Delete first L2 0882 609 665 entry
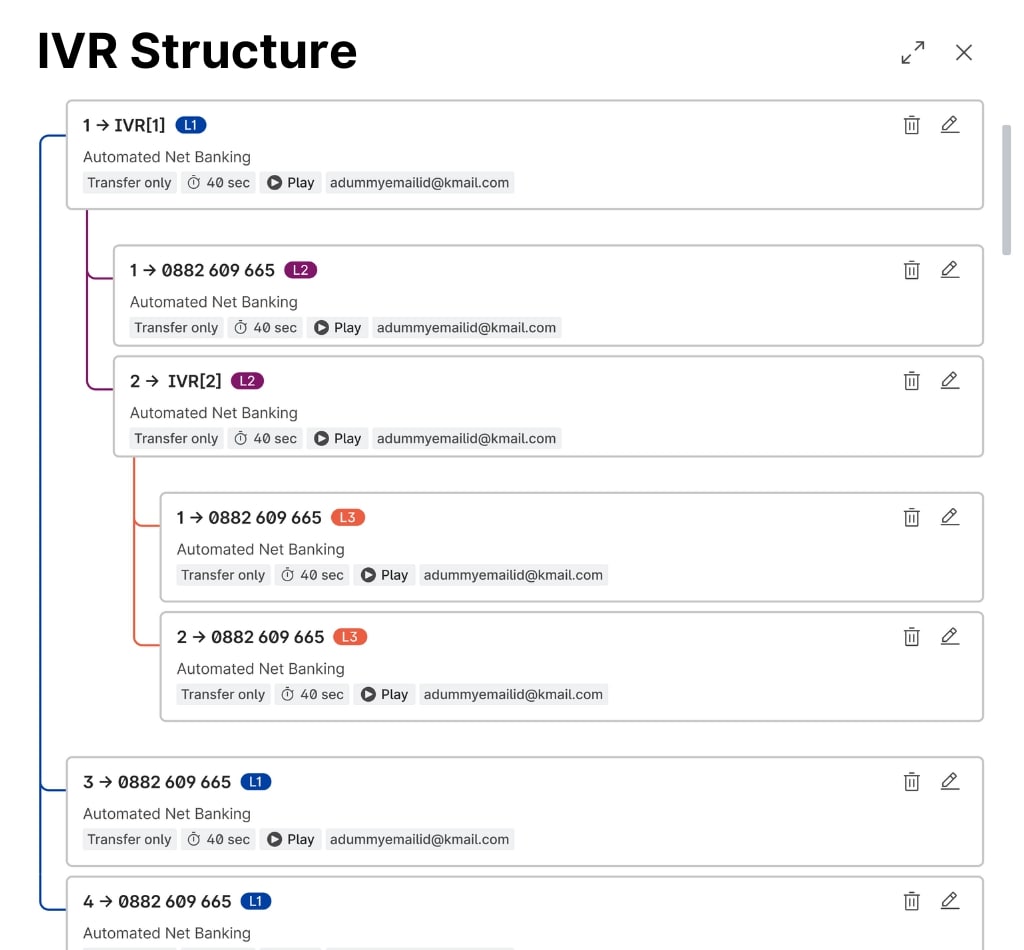This screenshot has width=1024, height=950. (911, 270)
